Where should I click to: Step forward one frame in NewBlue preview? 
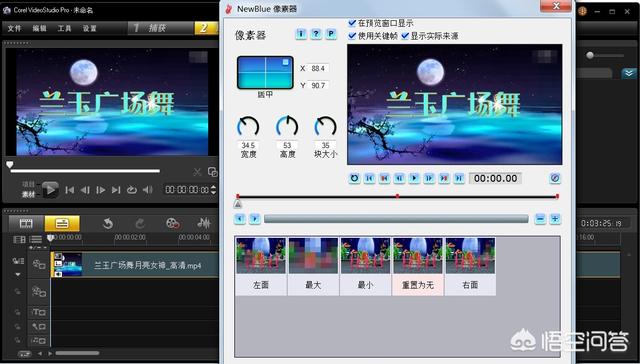tap(429, 178)
